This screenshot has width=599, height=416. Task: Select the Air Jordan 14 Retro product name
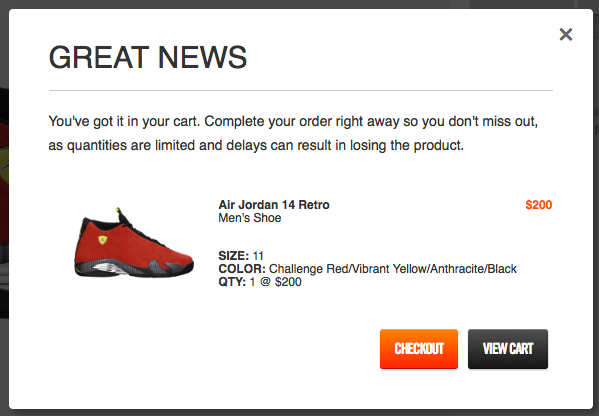coord(274,205)
